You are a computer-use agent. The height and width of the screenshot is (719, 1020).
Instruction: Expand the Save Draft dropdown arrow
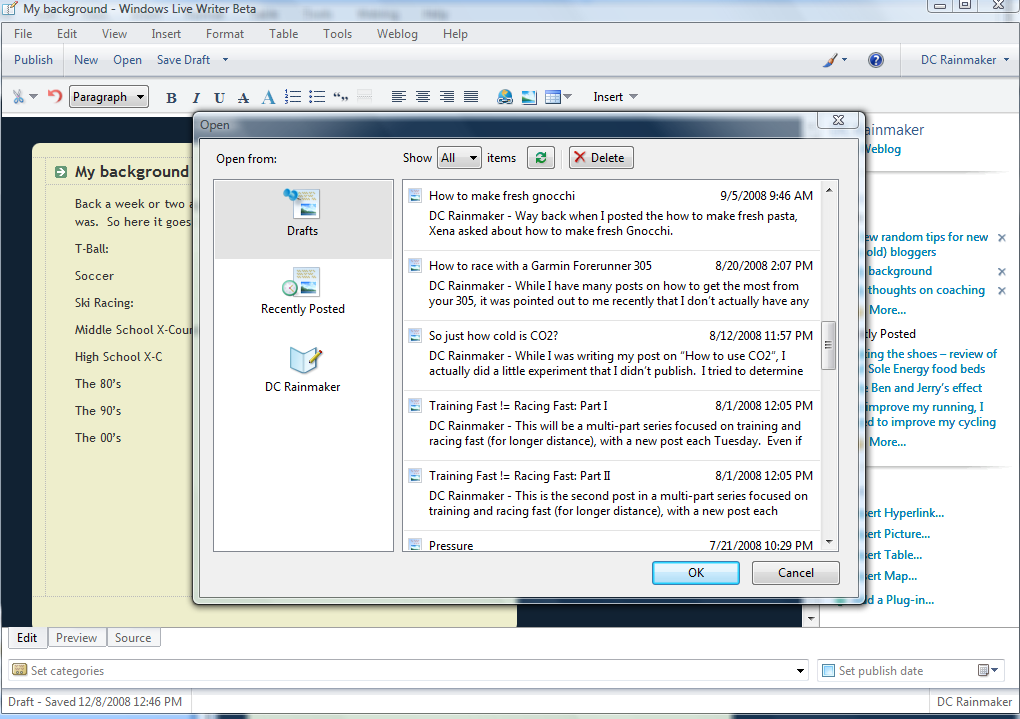[225, 60]
